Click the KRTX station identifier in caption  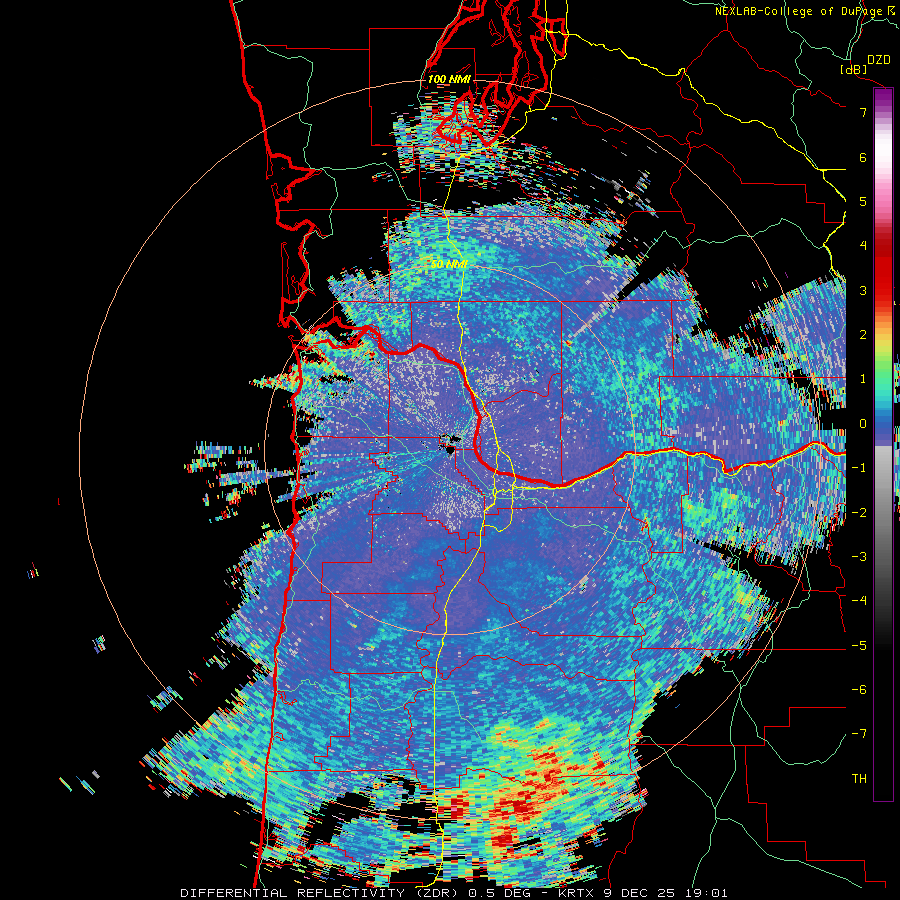pyautogui.click(x=576, y=893)
